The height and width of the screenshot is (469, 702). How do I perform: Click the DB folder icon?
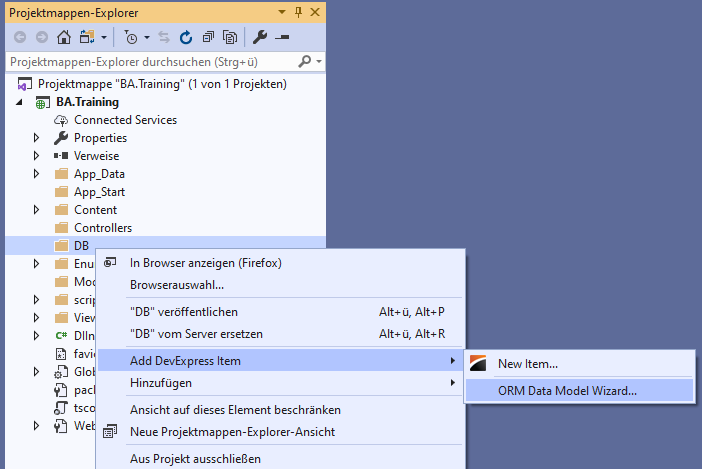coord(61,246)
